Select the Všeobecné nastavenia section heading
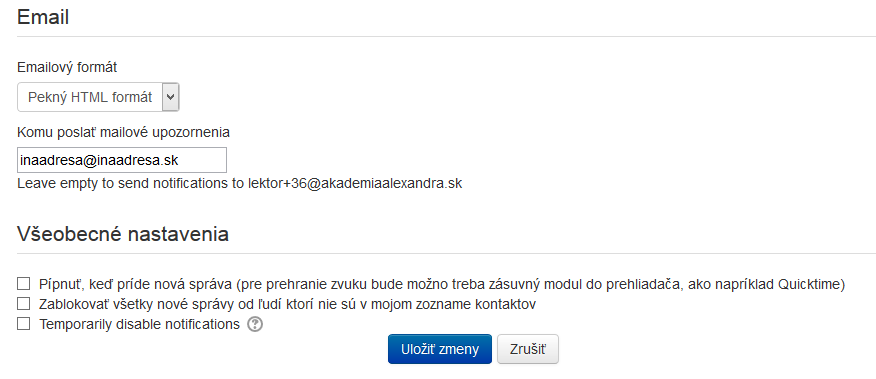Image resolution: width=876 pixels, height=379 pixels. click(x=123, y=234)
